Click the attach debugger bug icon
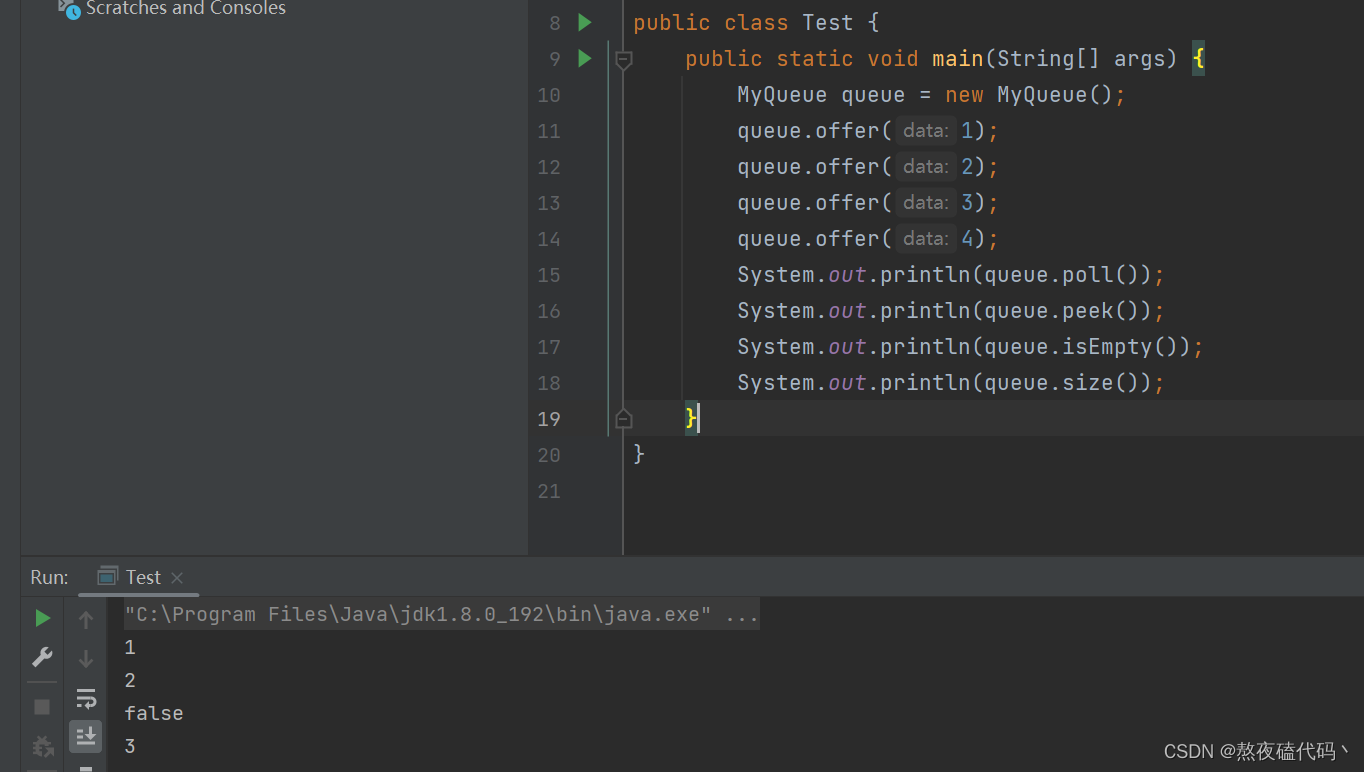 point(42,746)
